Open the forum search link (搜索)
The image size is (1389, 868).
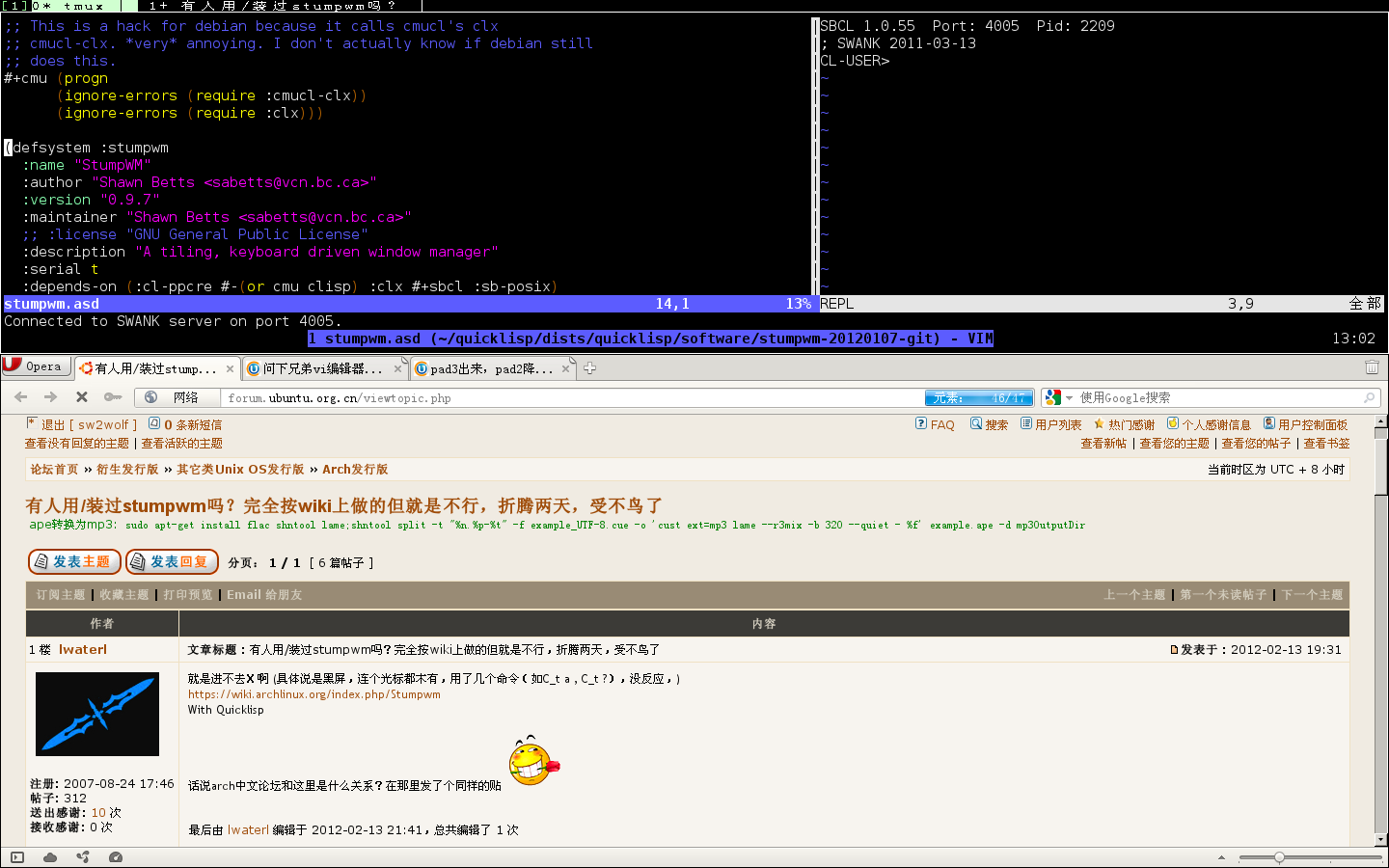(996, 424)
